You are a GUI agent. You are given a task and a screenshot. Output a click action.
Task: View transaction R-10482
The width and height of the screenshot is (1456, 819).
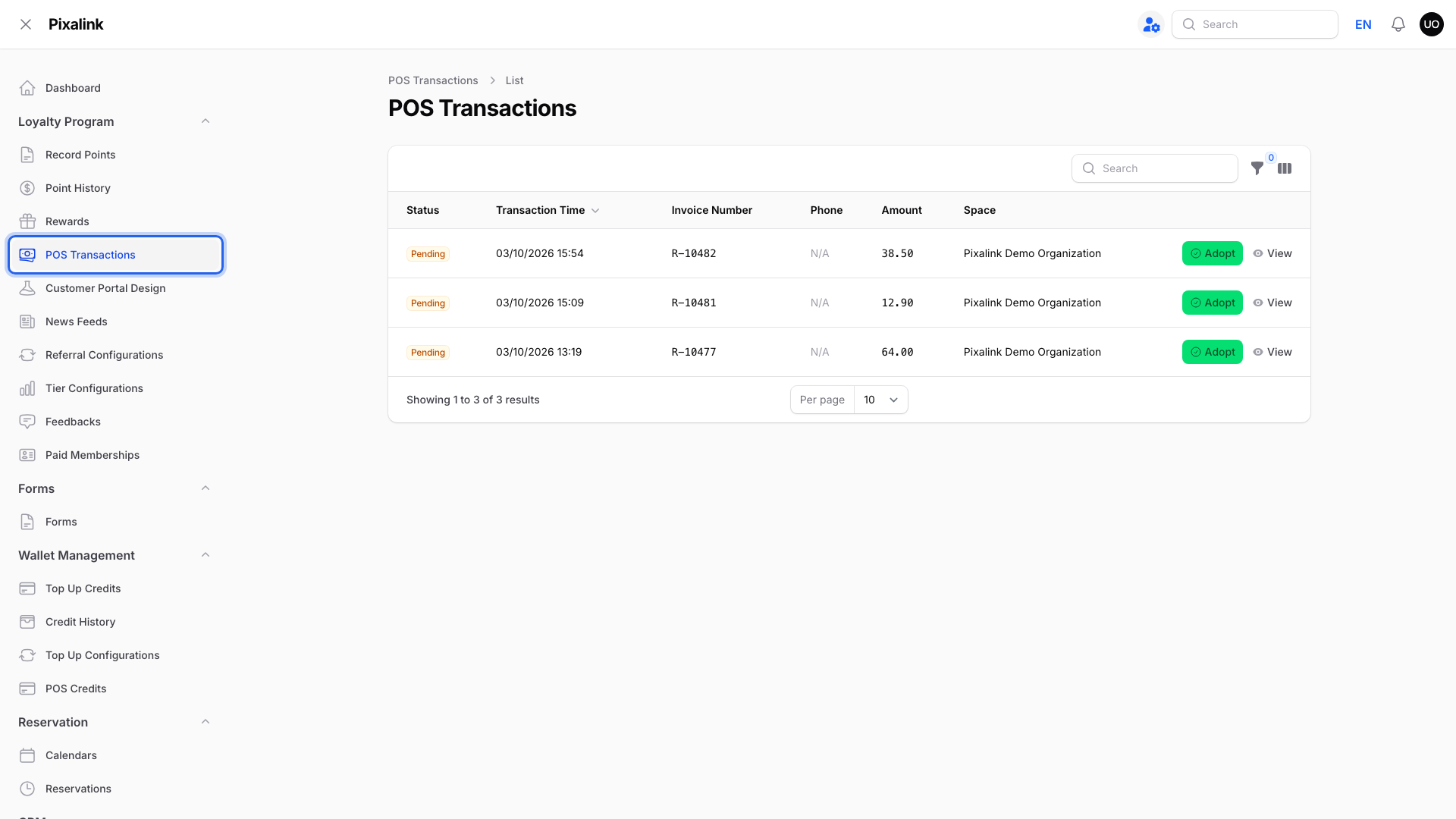1272,253
